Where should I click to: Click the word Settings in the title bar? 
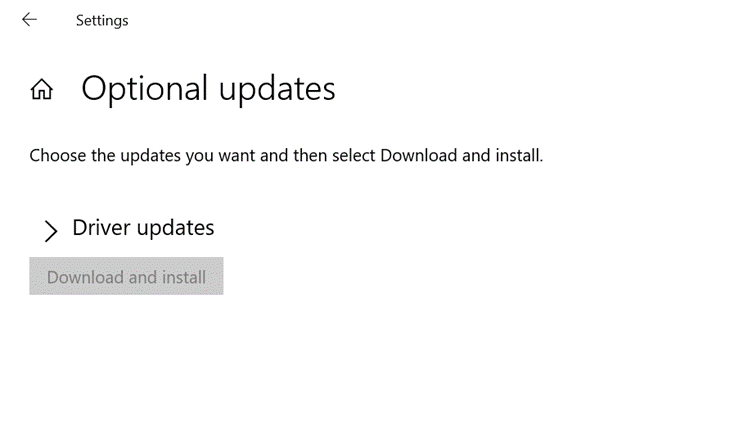pos(102,20)
